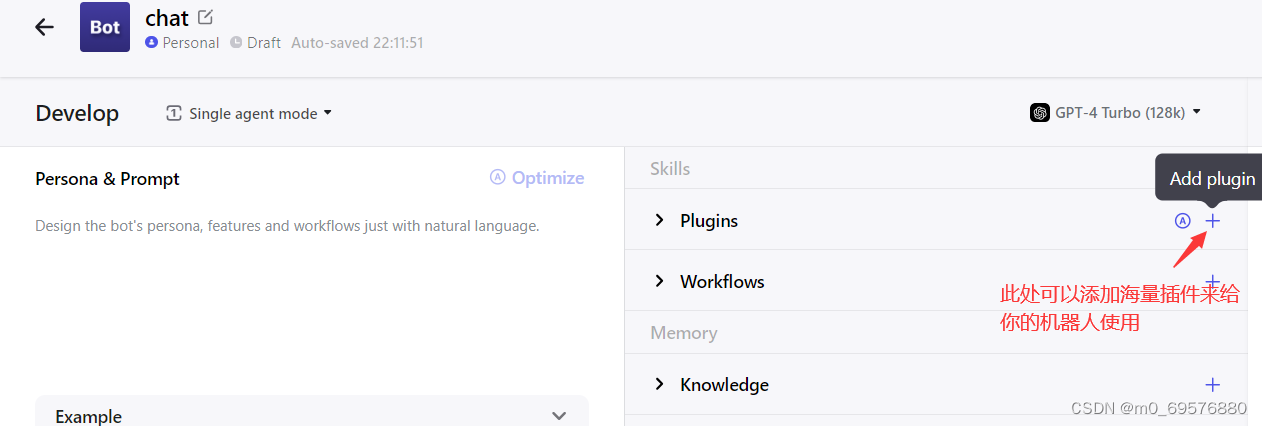Viewport: 1262px width, 426px height.
Task: Click the chat bot title
Action: tap(167, 18)
